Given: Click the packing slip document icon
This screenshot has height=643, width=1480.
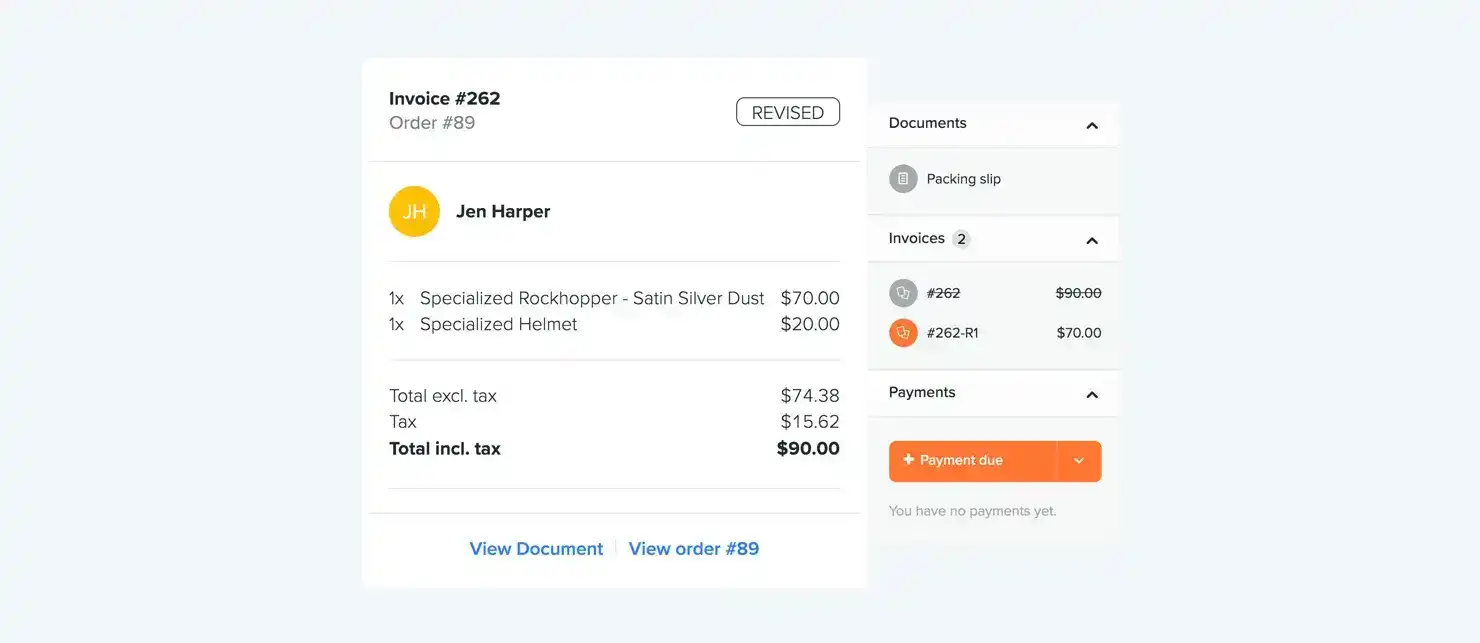Looking at the screenshot, I should (903, 178).
